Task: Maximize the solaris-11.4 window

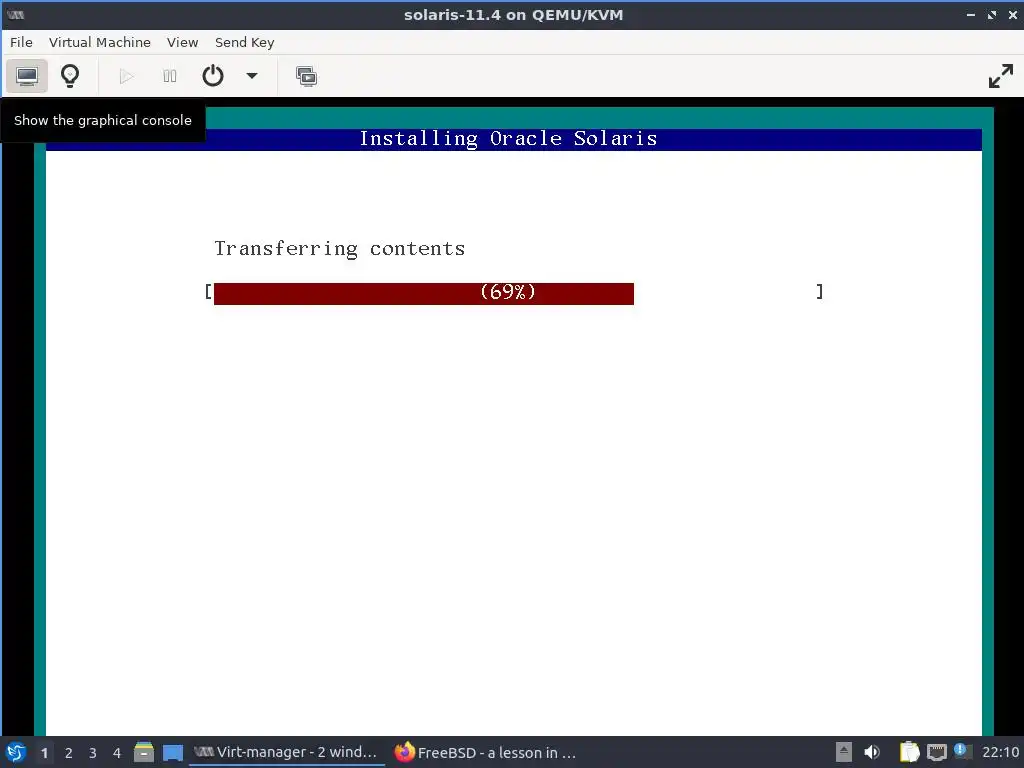Action: [x=992, y=15]
